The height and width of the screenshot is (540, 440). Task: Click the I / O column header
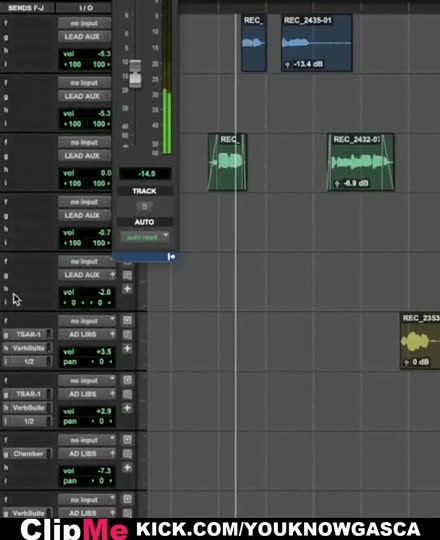[85, 8]
